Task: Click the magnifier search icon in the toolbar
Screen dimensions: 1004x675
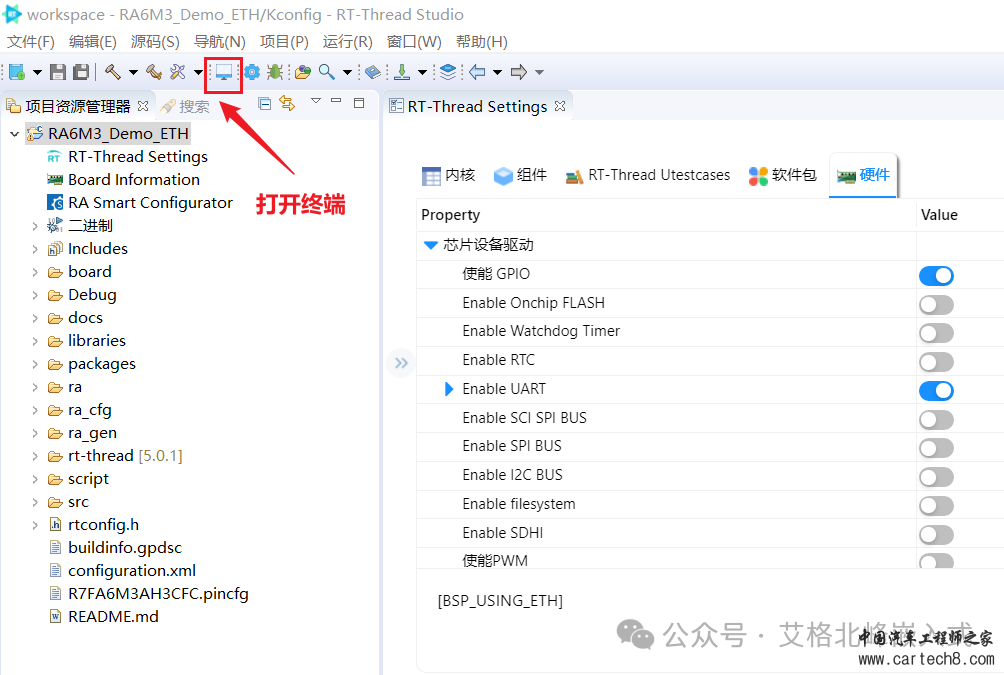Action: [327, 72]
